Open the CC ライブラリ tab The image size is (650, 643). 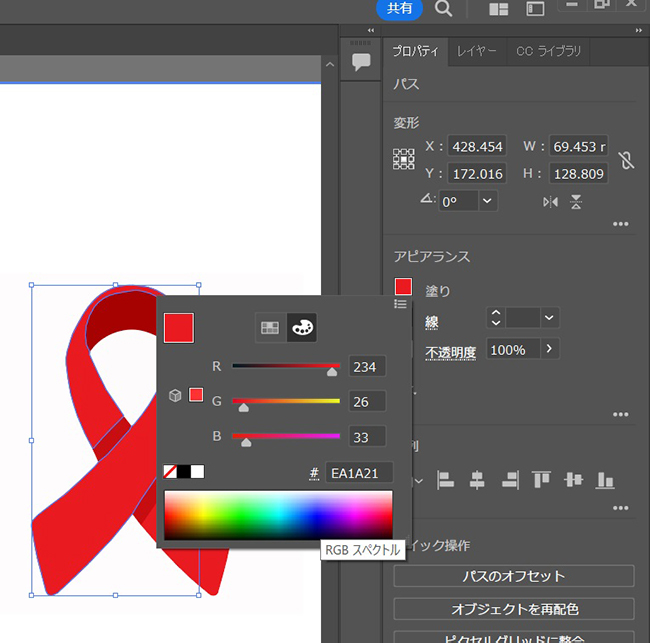coord(548,51)
